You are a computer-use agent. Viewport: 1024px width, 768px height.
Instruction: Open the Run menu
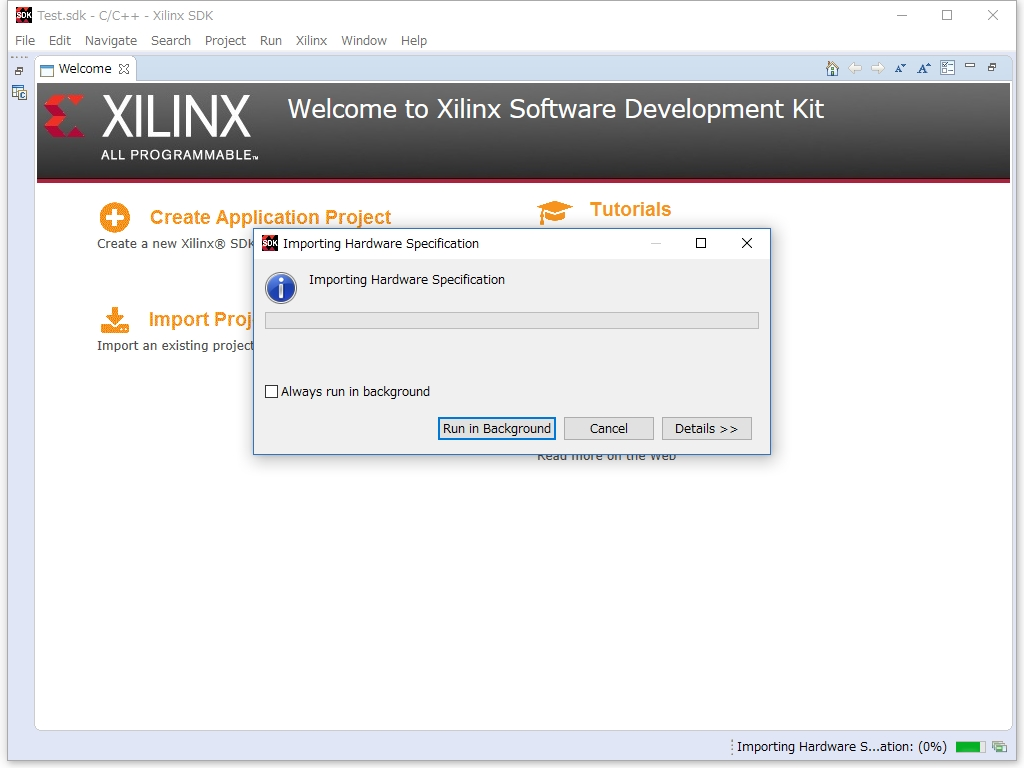[271, 40]
